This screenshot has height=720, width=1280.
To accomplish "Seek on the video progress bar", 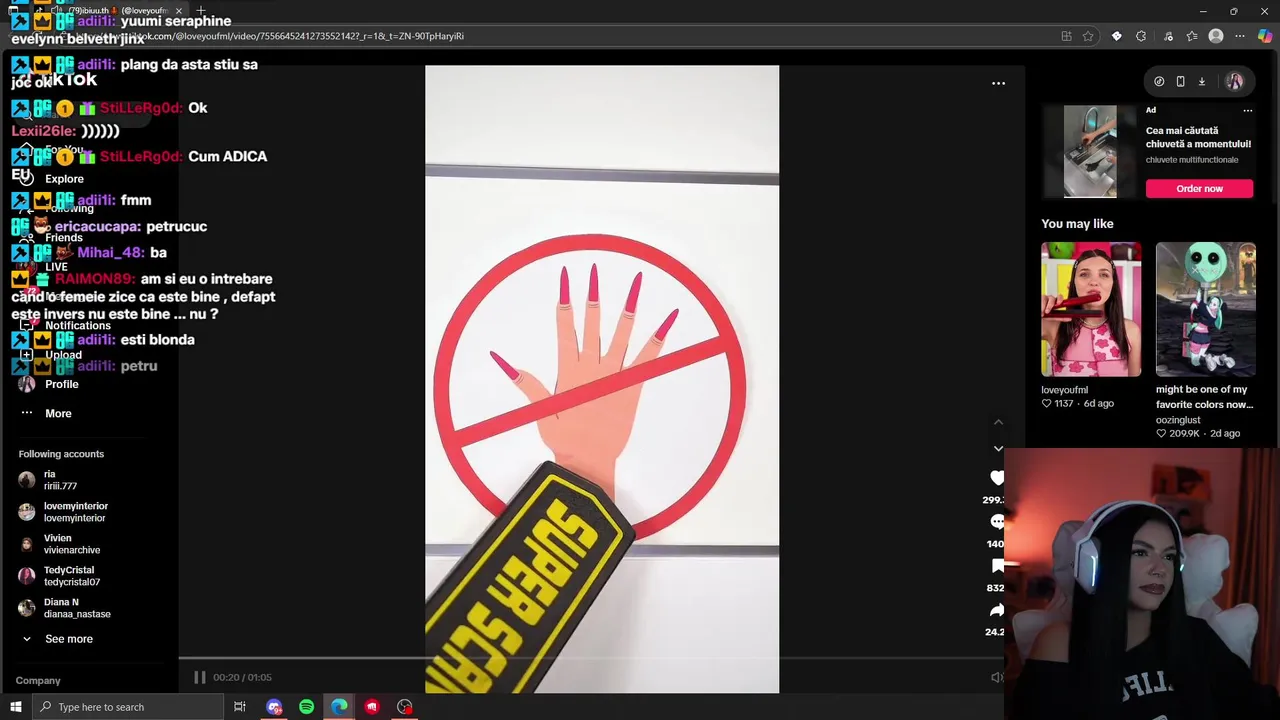I will point(590,658).
